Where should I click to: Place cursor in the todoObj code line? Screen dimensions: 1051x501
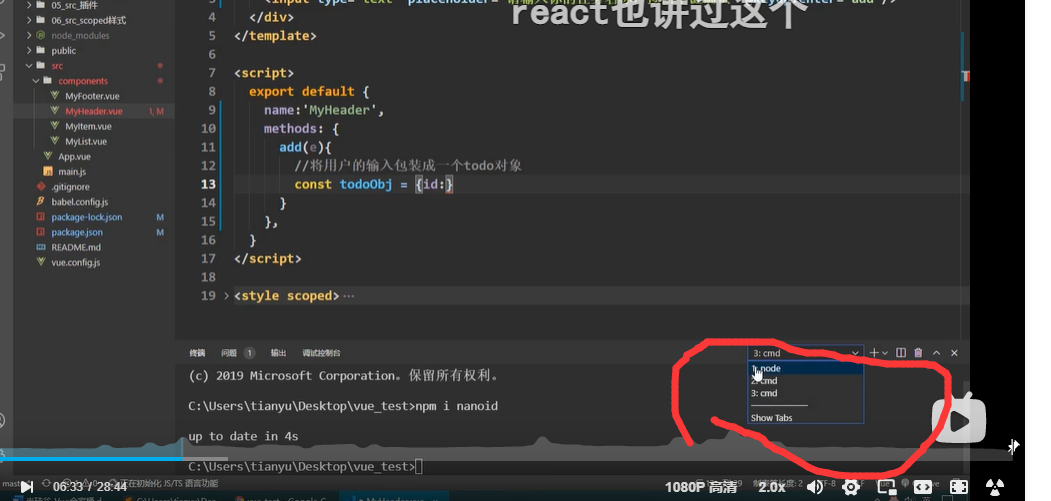(x=374, y=184)
